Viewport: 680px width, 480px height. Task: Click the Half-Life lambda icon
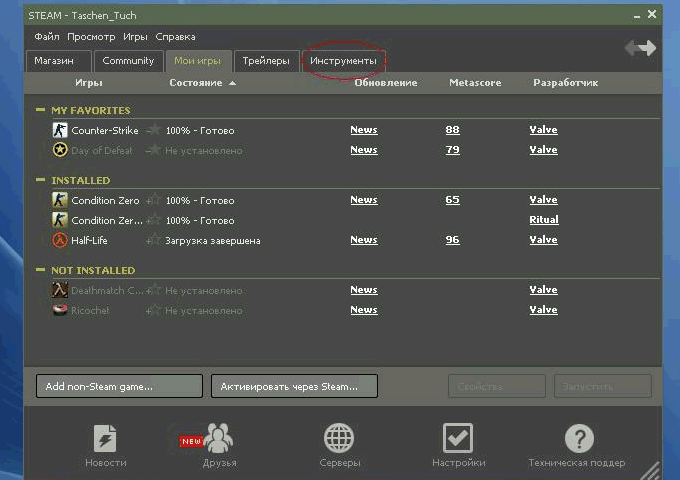[x=60, y=240]
